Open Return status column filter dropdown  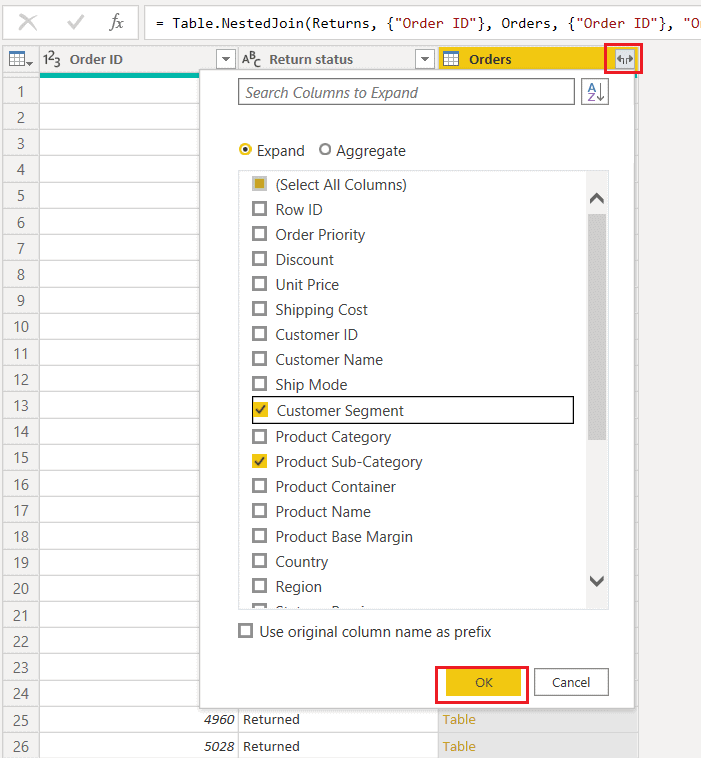click(424, 59)
